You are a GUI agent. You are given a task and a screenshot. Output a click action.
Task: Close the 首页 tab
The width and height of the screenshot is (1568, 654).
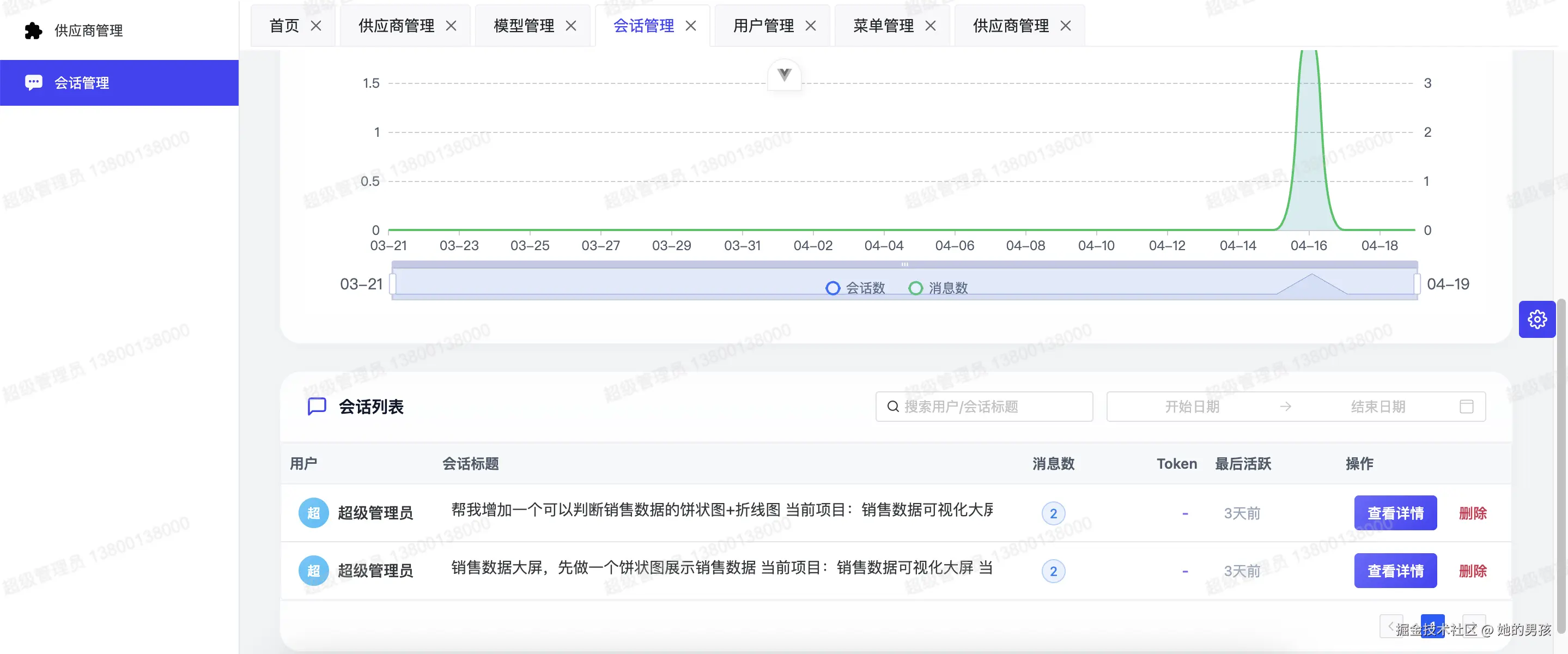coord(316,26)
